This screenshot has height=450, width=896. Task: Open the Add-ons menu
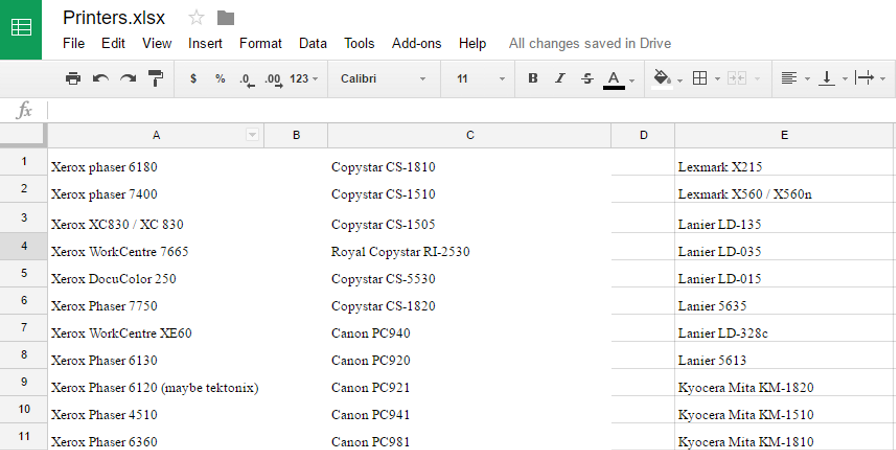[416, 43]
